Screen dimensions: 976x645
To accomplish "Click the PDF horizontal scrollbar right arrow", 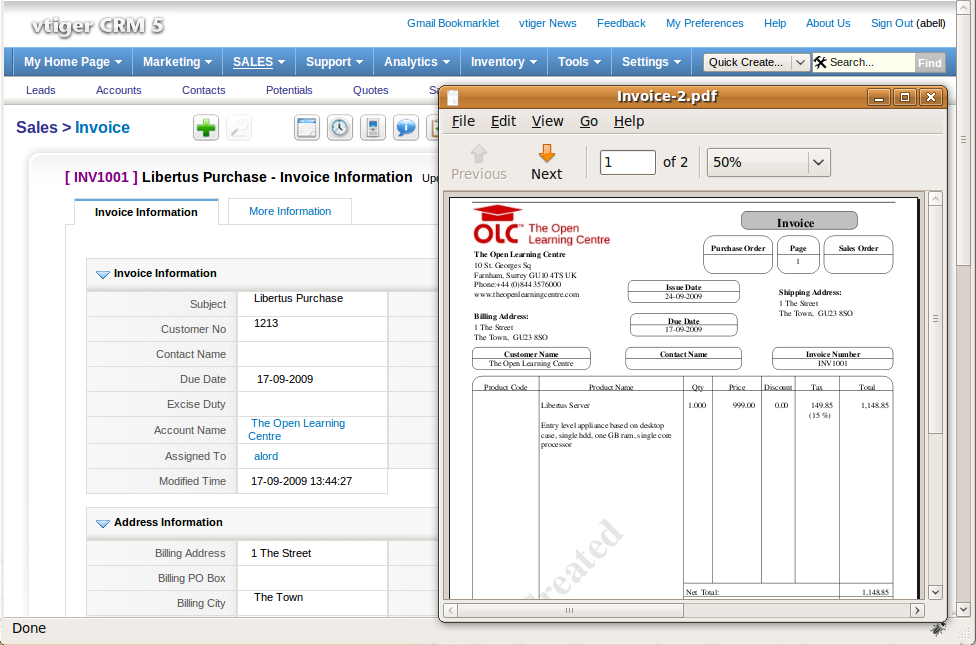I will [x=916, y=611].
